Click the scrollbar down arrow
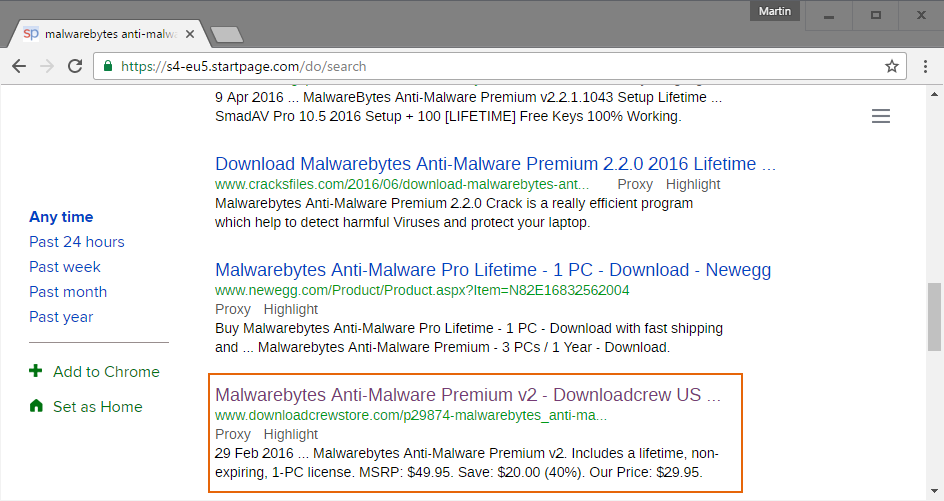This screenshot has height=501, width=944. coord(934,492)
